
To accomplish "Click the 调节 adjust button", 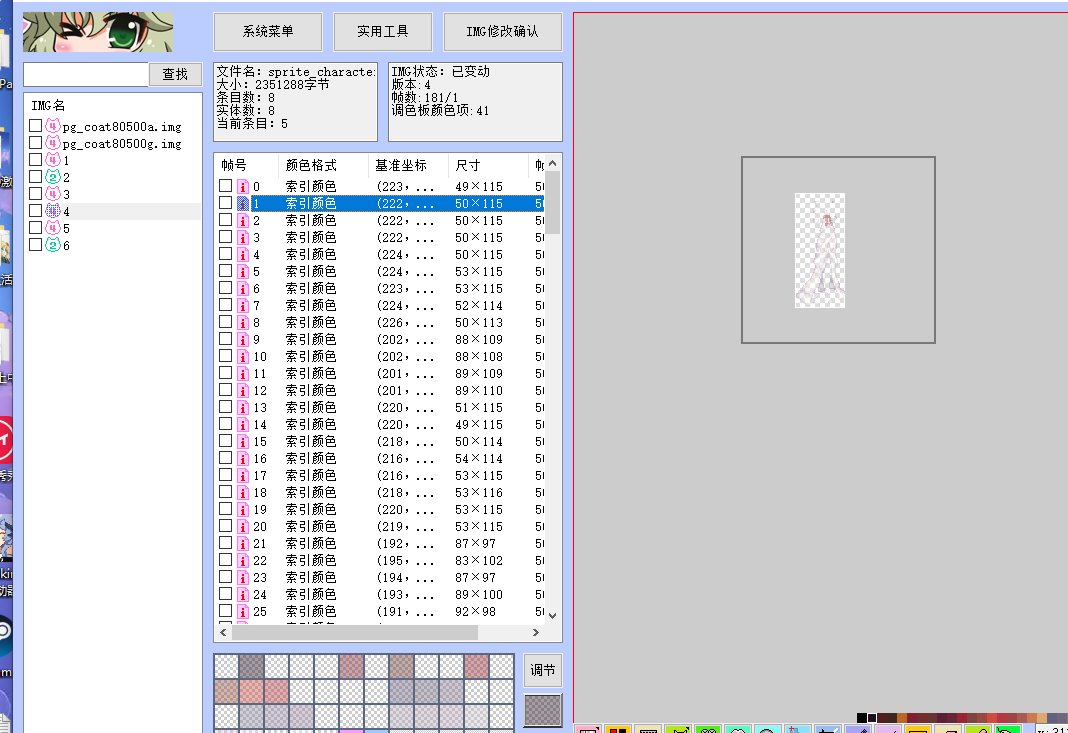I will [x=543, y=670].
